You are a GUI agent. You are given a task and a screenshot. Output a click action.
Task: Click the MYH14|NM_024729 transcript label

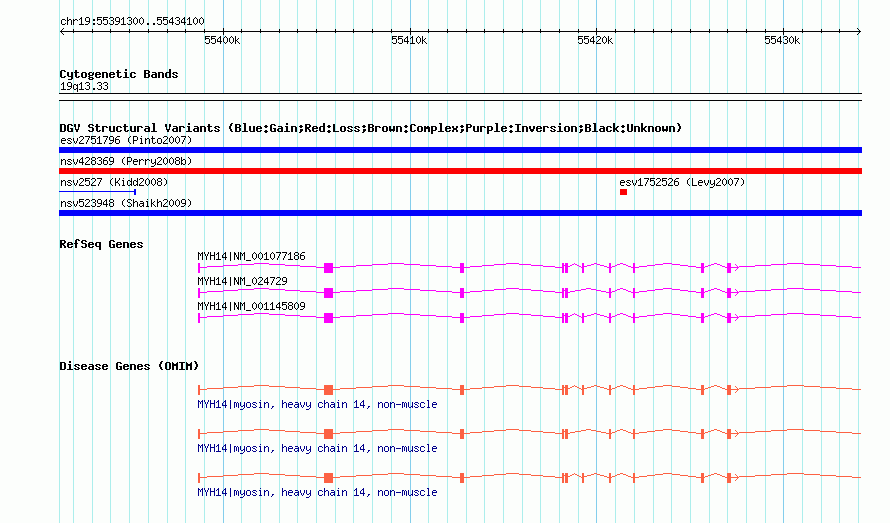coord(242,281)
